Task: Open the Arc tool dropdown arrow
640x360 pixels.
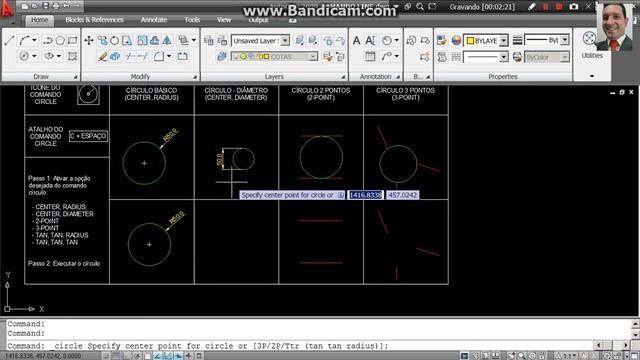Action: (34, 40)
